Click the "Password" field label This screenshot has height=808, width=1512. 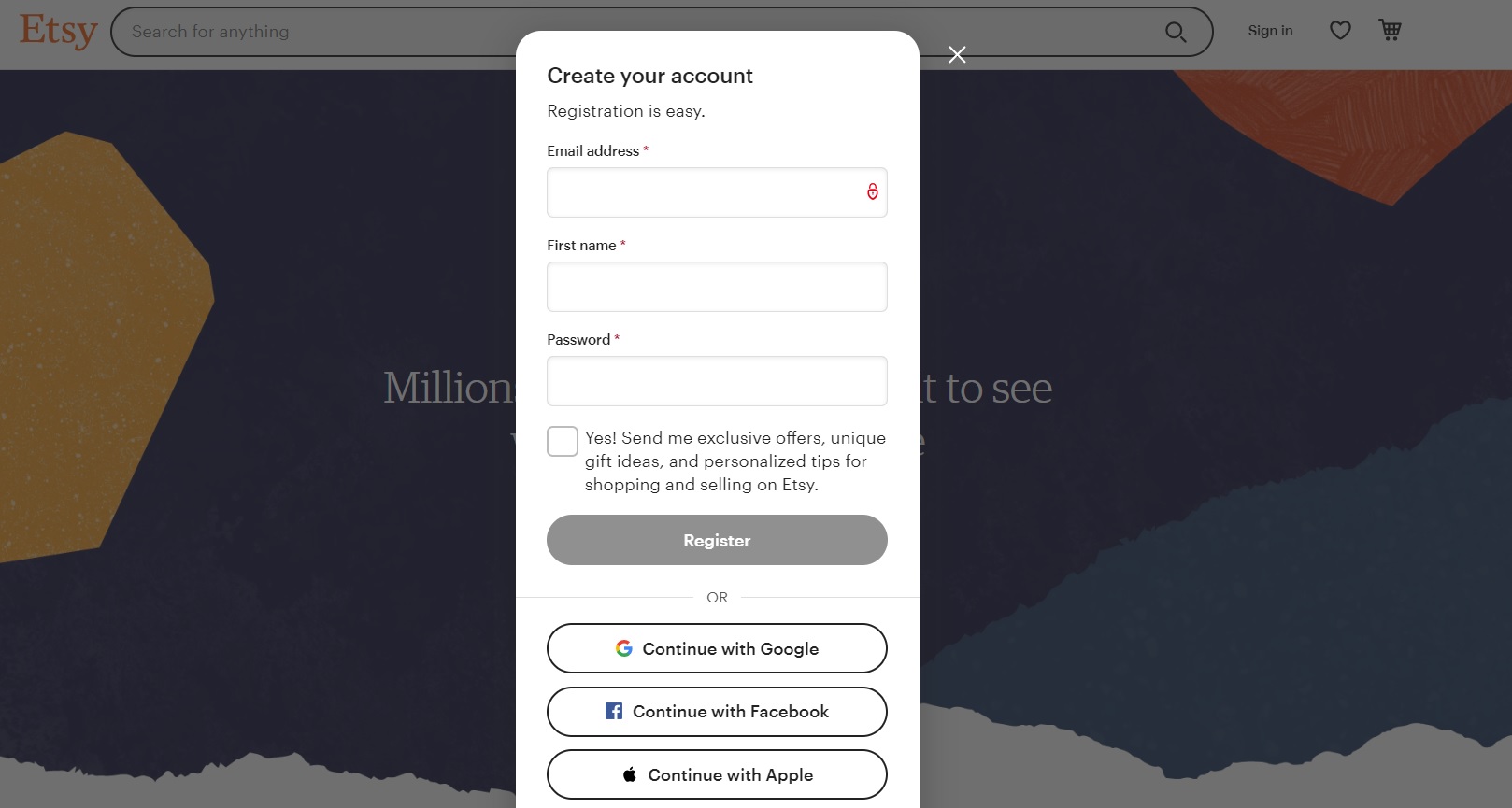point(578,340)
